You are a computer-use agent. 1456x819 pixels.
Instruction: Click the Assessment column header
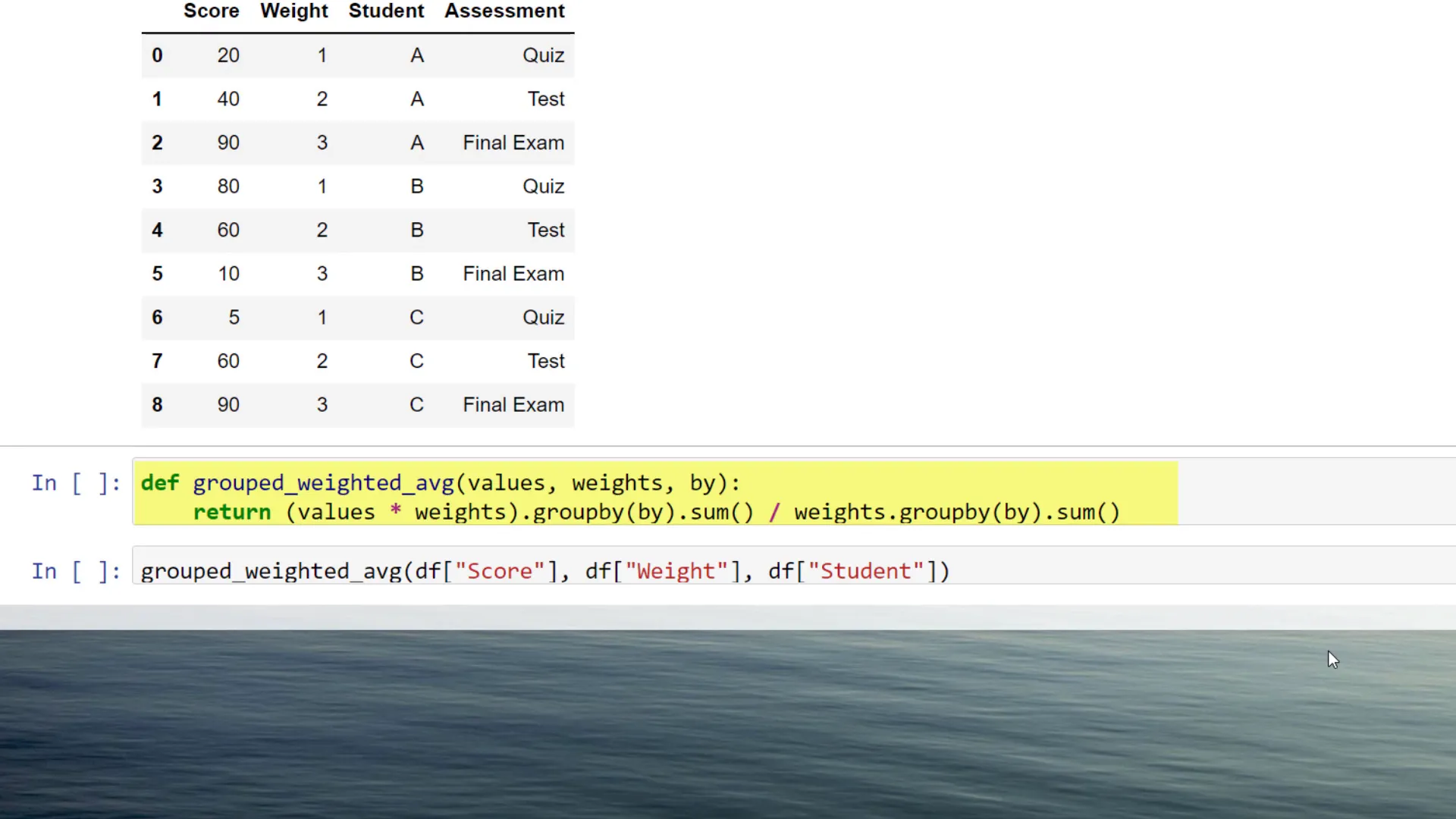click(x=504, y=11)
